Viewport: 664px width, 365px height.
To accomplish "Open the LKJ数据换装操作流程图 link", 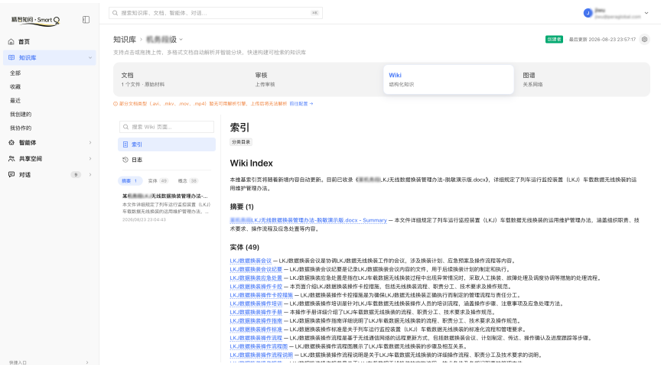I will pyautogui.click(x=259, y=346).
